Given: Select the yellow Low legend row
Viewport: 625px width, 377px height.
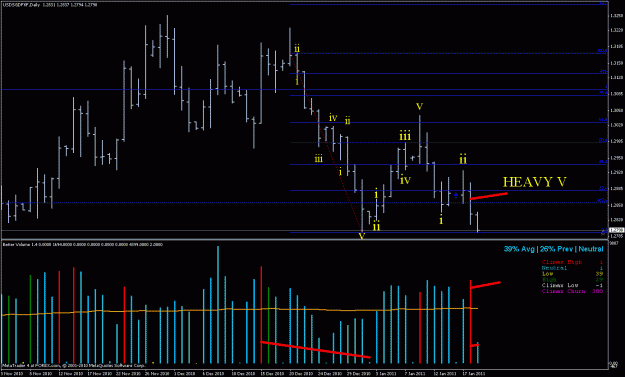Looking at the screenshot, I should click(572, 274).
